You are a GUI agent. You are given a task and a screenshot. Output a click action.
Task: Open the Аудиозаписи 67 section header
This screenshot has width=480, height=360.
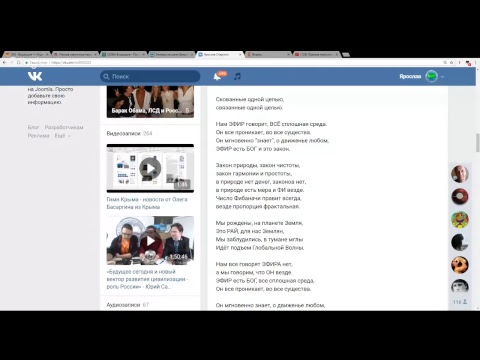coord(128,305)
